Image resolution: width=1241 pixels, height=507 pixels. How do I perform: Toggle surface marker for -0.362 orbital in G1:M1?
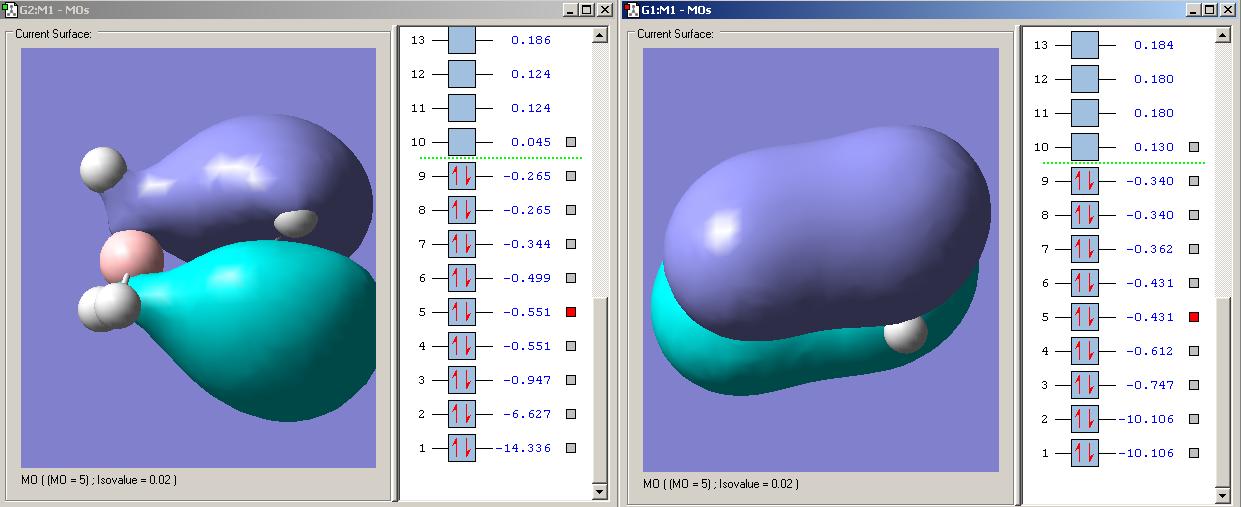[x=1194, y=249]
